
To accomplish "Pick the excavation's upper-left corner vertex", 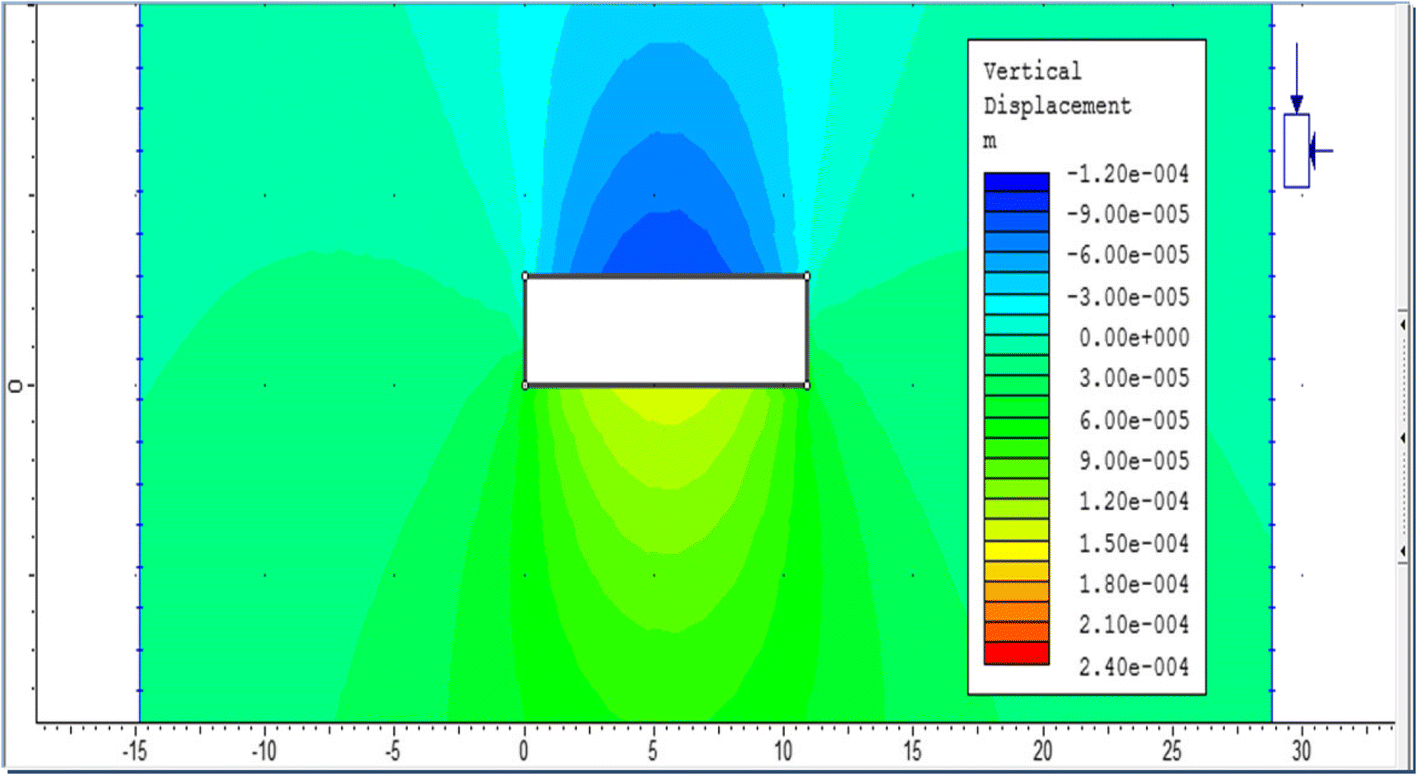I will pos(525,276).
